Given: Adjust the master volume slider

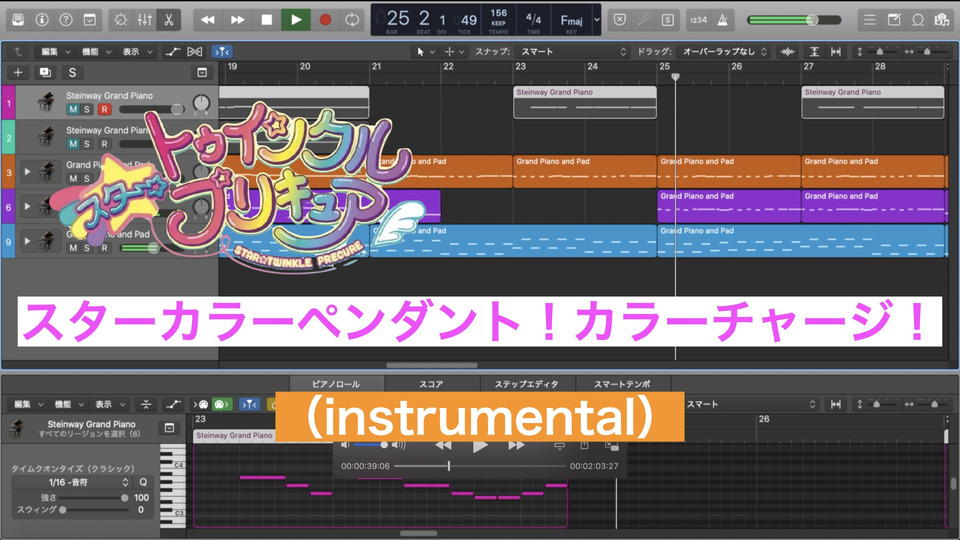Looking at the screenshot, I should 810,19.
